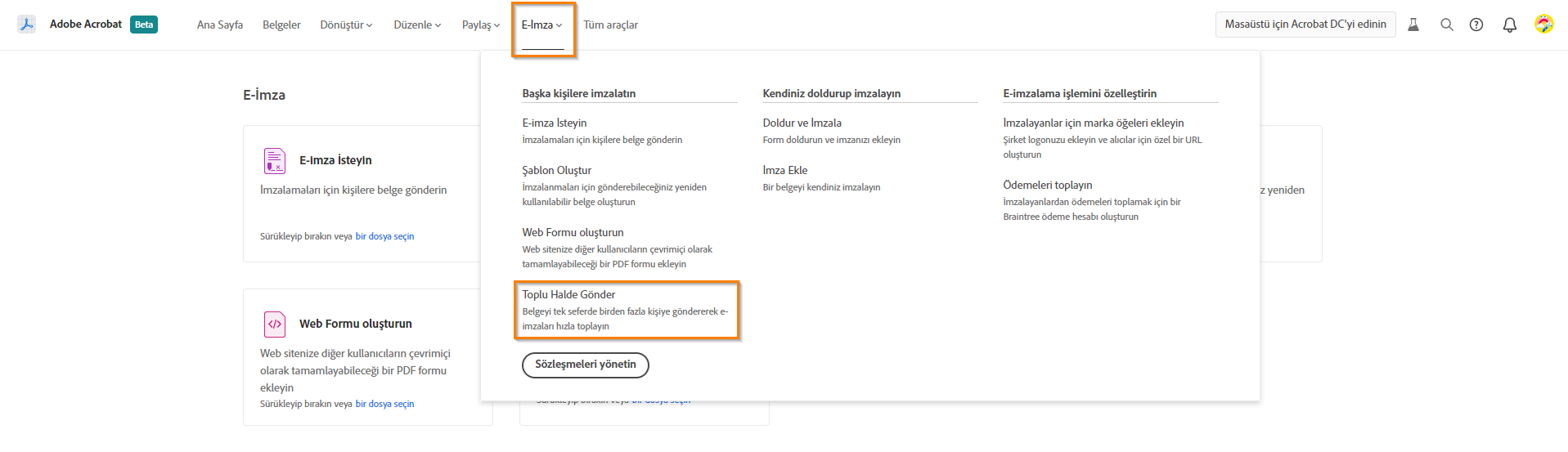
Task: Choose Doldur ve İmzala from menu
Action: [802, 123]
